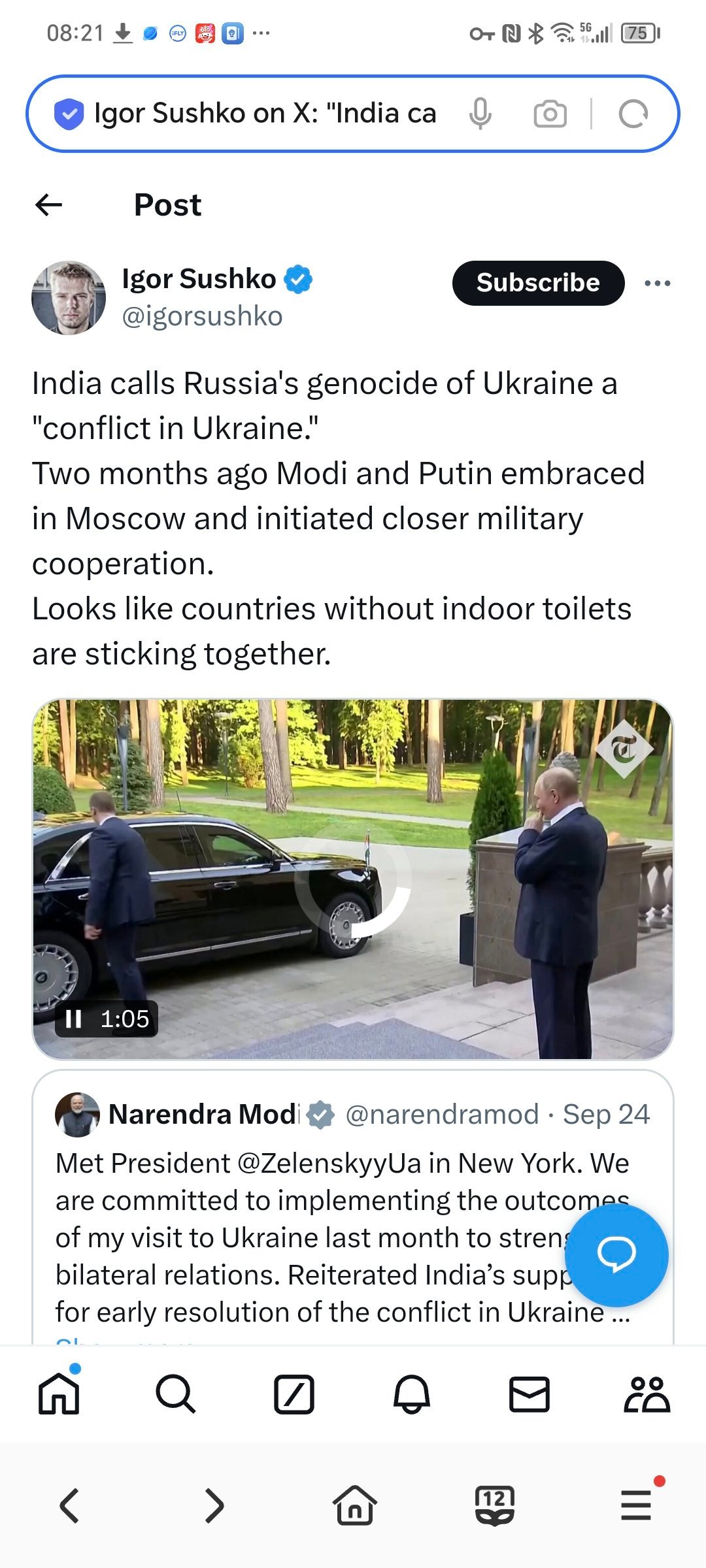Open messages envelope tab
The height and width of the screenshot is (1568, 706).
[529, 1394]
